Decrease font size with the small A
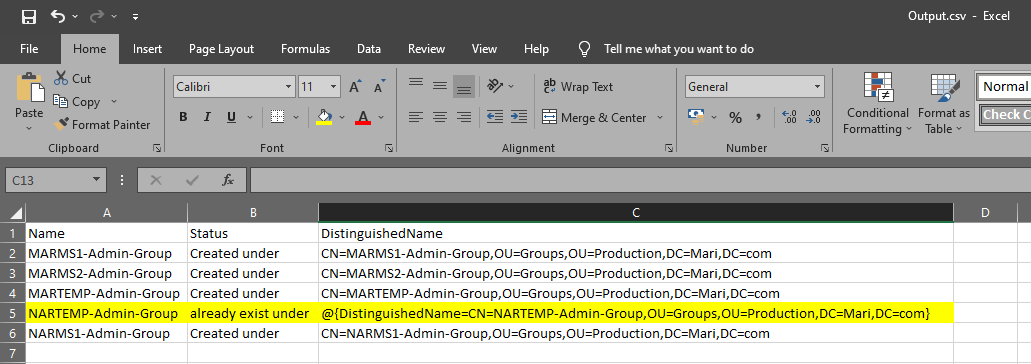 (x=380, y=87)
